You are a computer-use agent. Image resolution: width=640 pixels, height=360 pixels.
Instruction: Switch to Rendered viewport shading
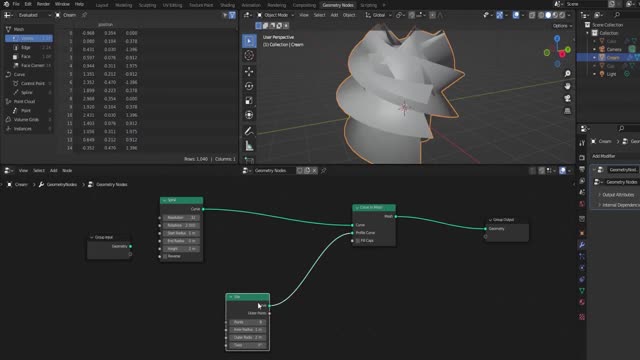(x=562, y=15)
